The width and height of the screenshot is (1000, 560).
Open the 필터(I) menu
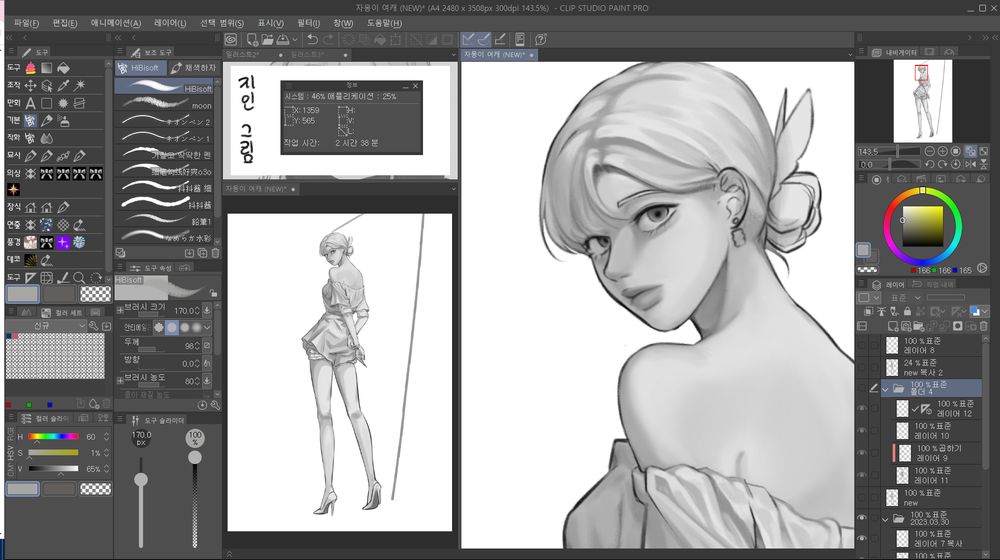[308, 23]
